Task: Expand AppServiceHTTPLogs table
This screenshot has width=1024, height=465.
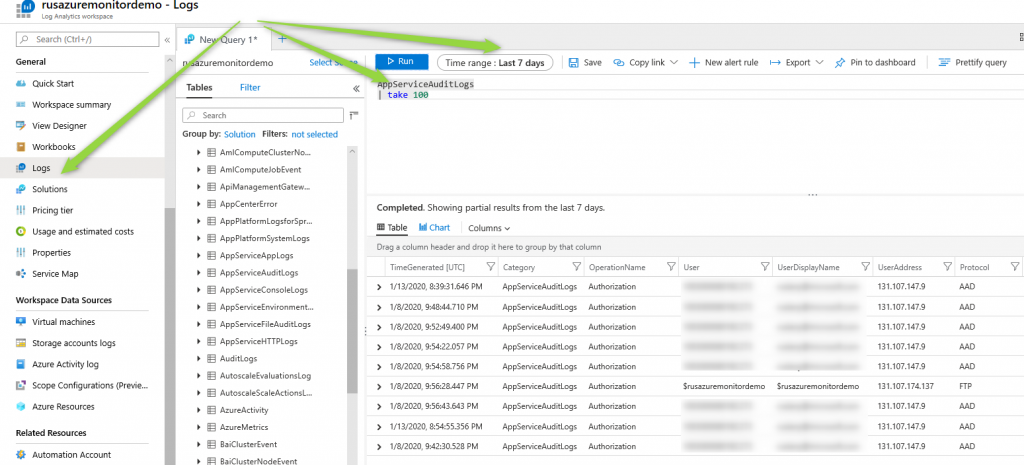Action: [199, 341]
